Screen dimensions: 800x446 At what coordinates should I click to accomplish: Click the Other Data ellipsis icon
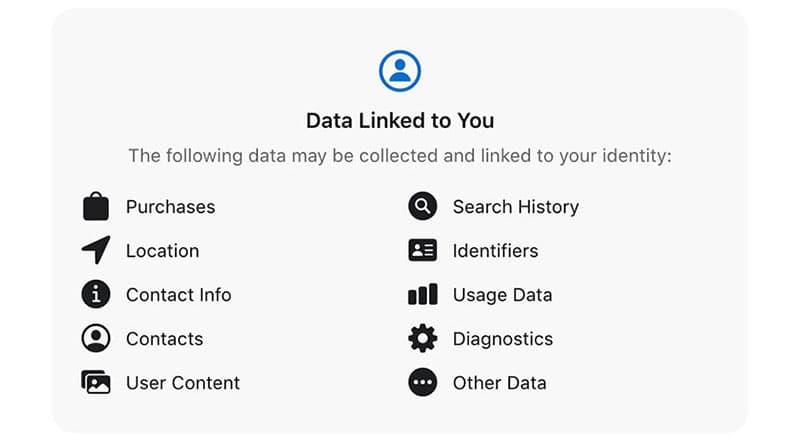(x=423, y=383)
